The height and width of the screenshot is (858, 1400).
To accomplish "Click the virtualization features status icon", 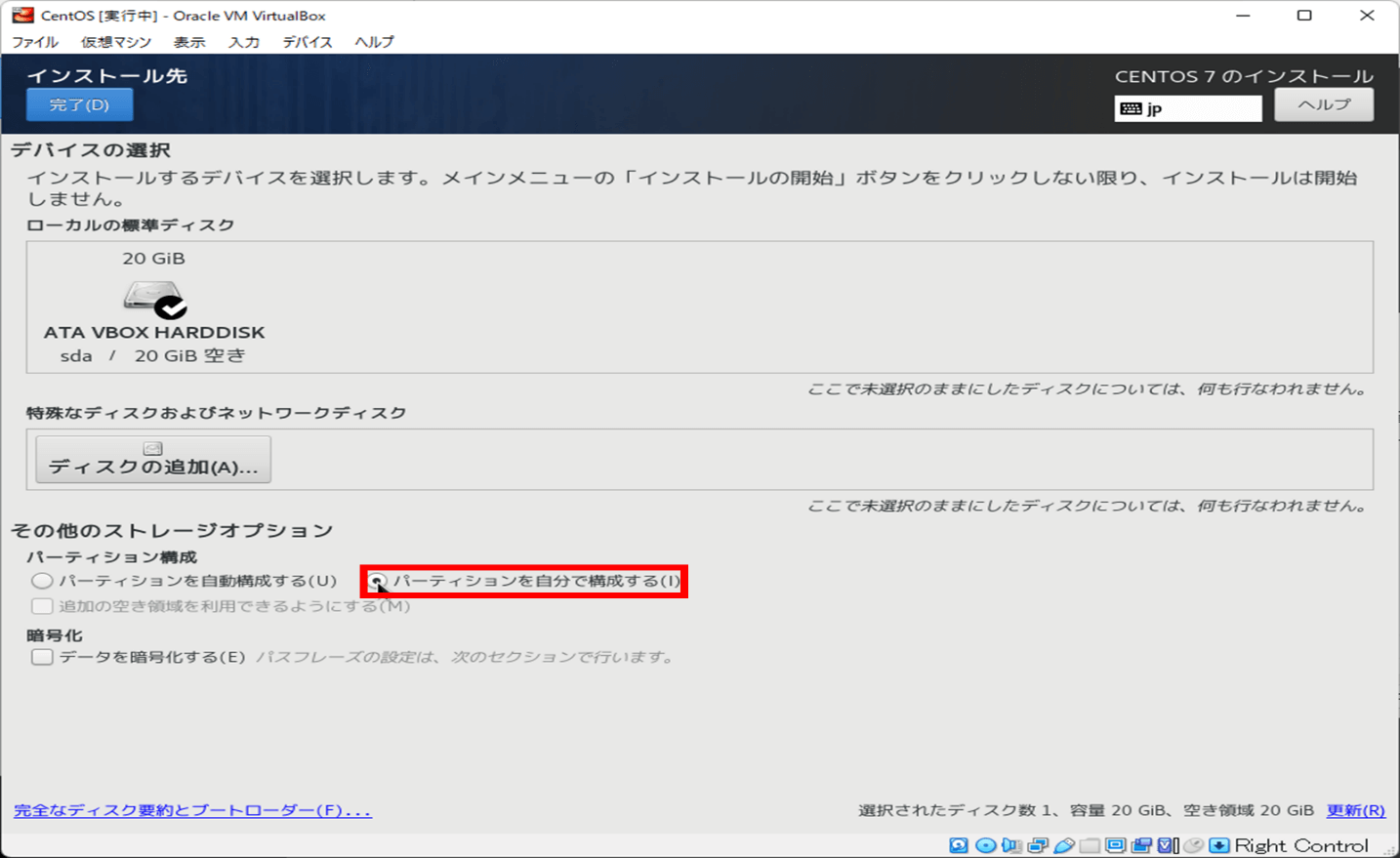I will click(x=1168, y=845).
